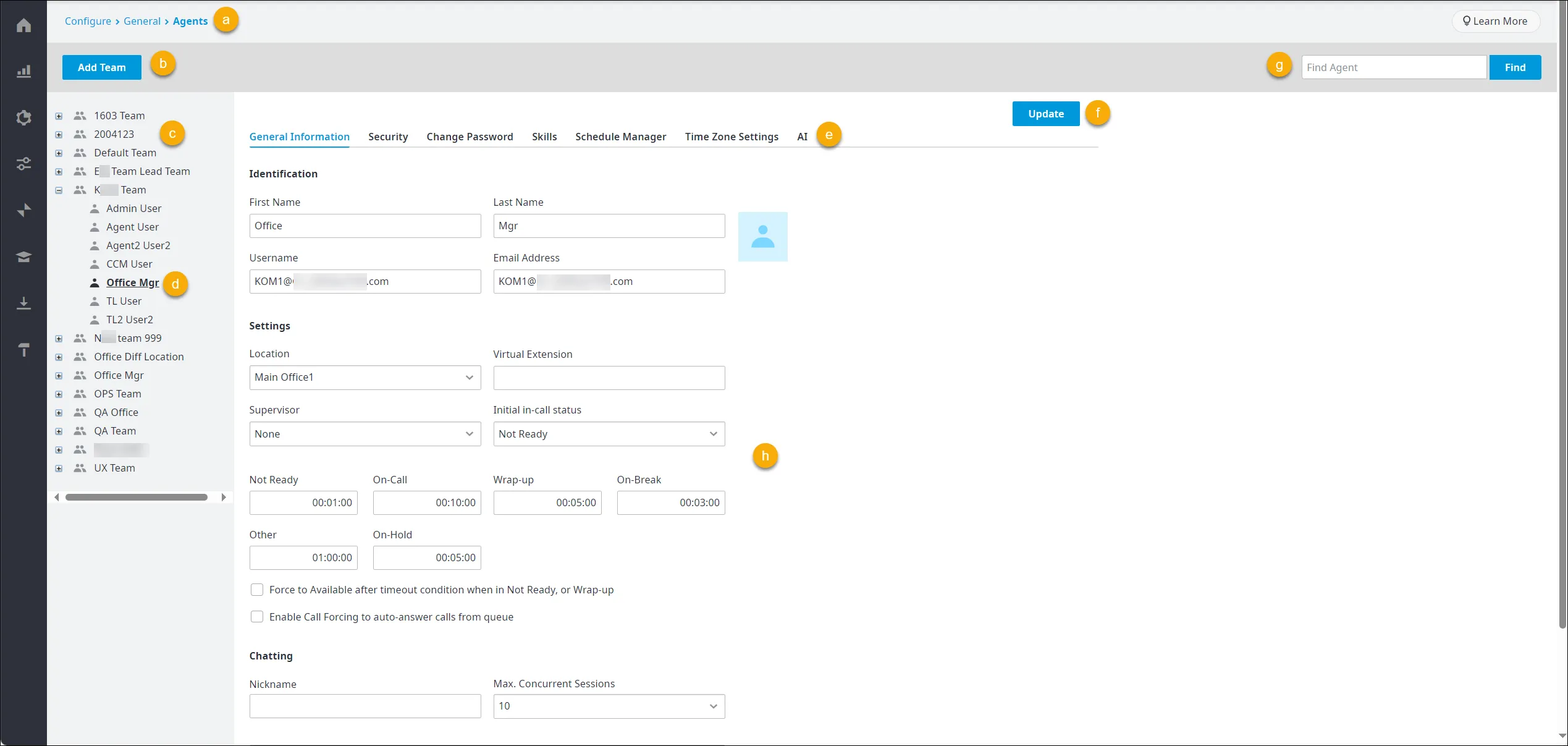Click user icon beside TL2 User2

(95, 320)
